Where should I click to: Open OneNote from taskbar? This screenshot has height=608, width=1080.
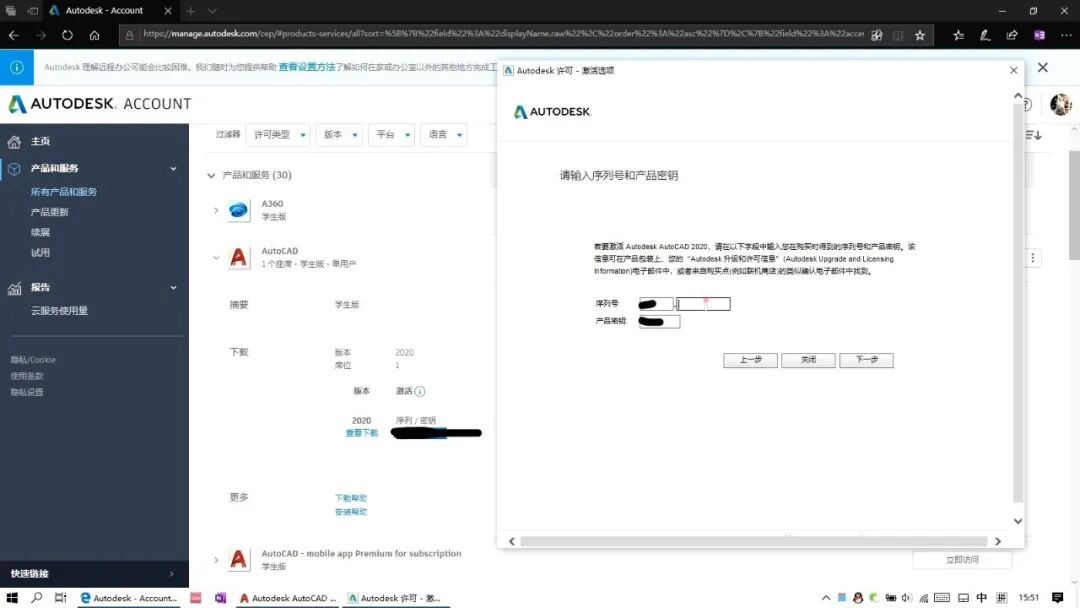[x=220, y=598]
